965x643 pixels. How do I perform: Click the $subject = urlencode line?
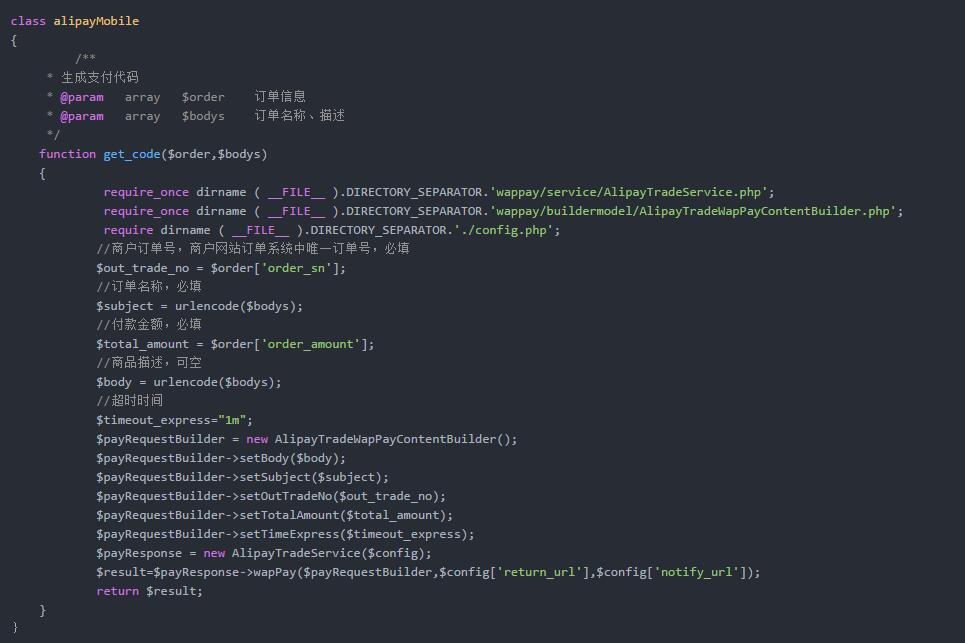(x=199, y=306)
